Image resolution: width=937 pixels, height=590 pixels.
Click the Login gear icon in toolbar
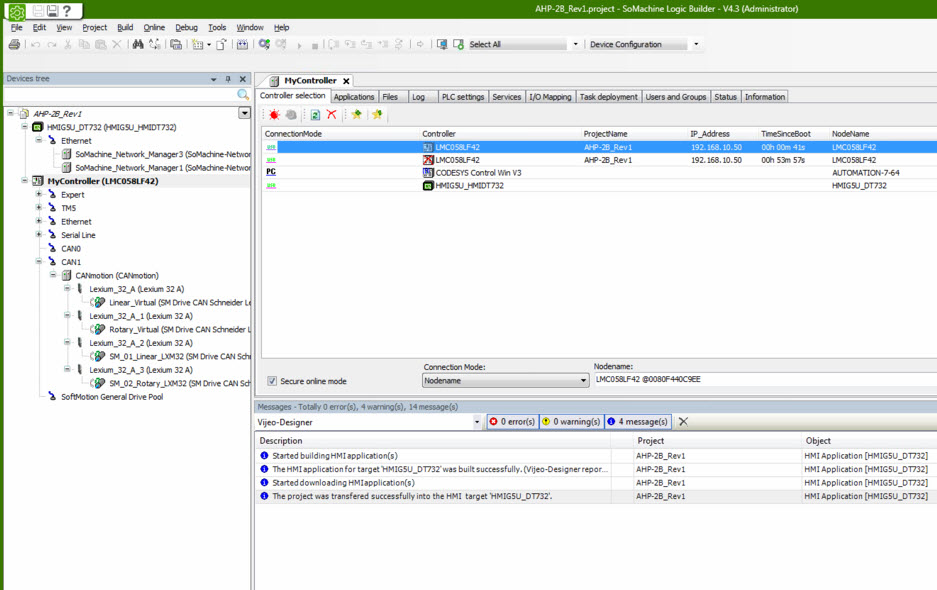tap(264, 44)
